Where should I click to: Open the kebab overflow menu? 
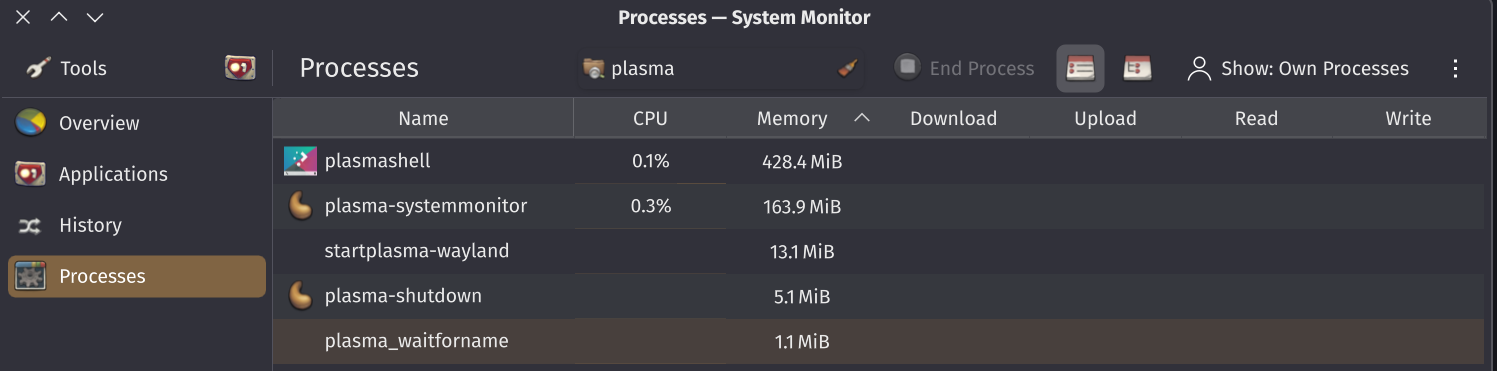[x=1455, y=69]
